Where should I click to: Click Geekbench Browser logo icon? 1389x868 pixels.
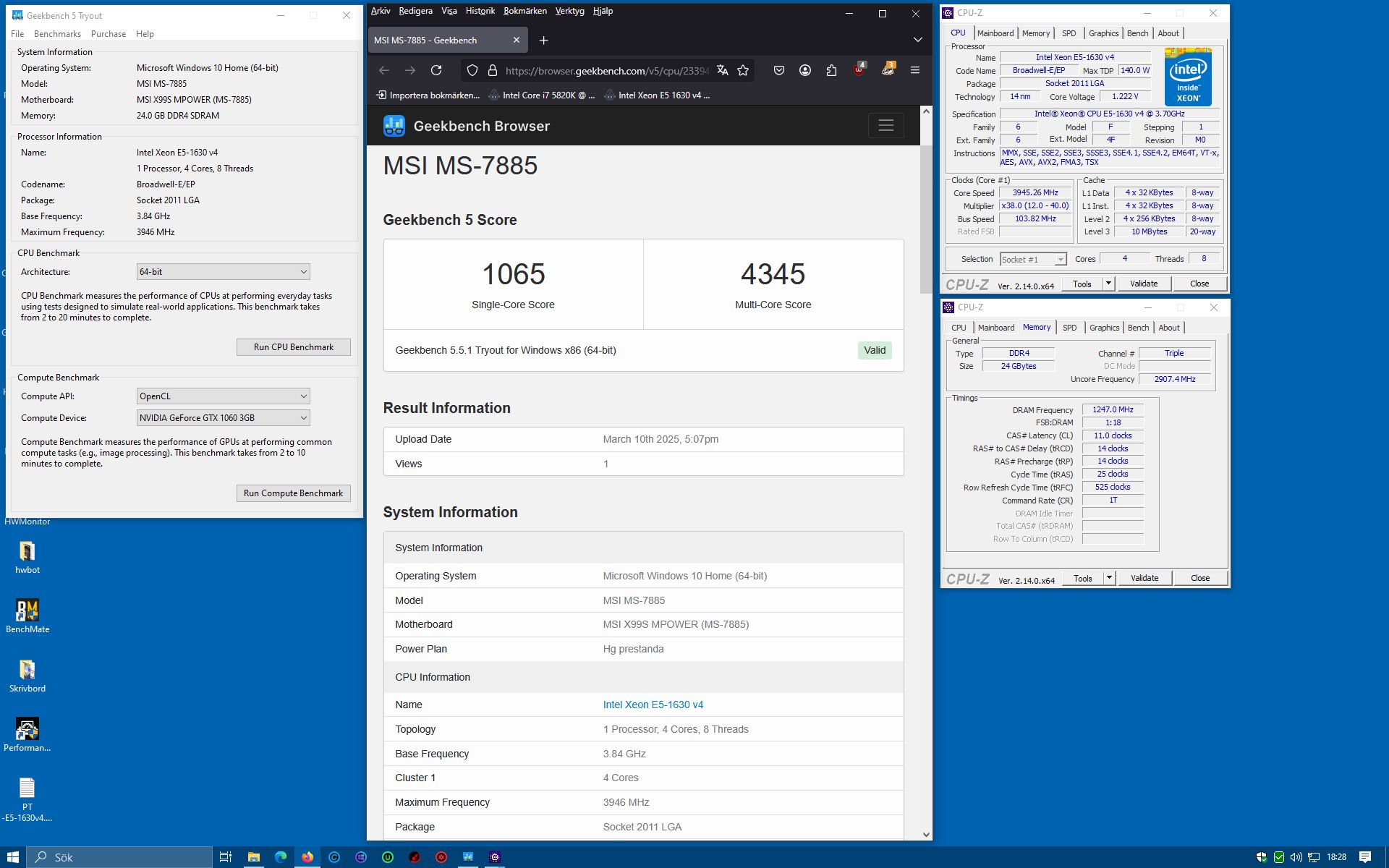pyautogui.click(x=394, y=126)
